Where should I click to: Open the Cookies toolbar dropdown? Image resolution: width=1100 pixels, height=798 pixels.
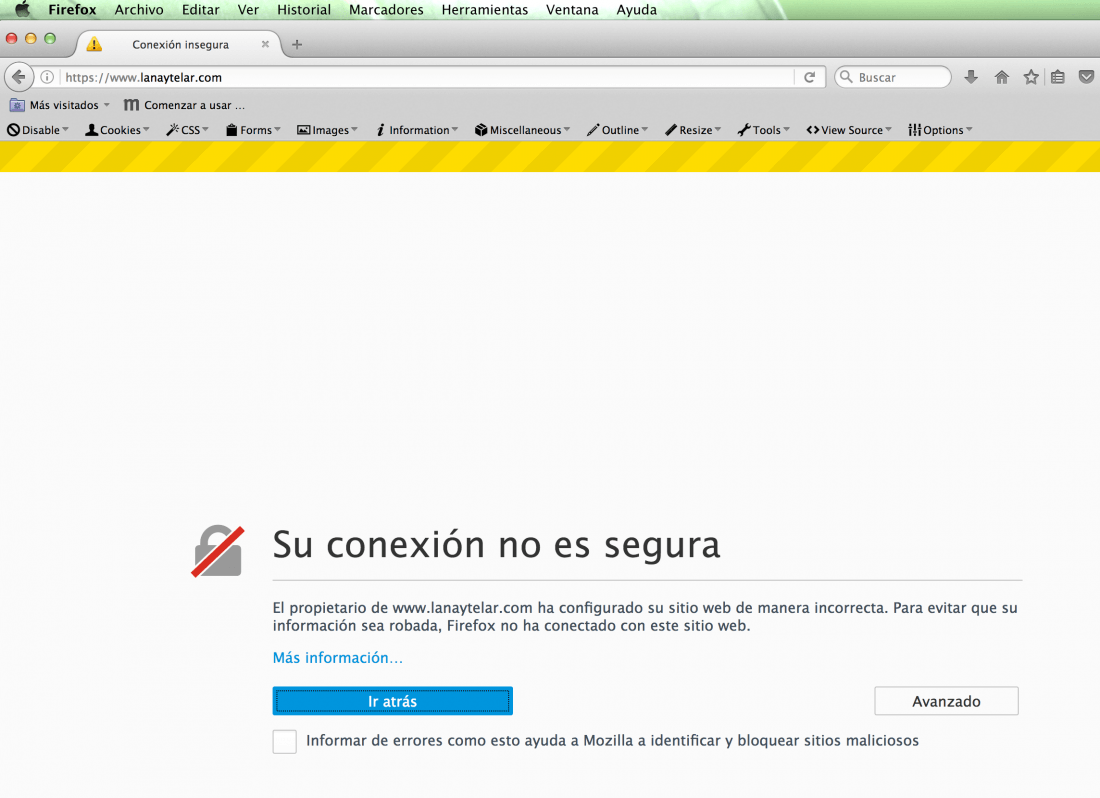(117, 130)
